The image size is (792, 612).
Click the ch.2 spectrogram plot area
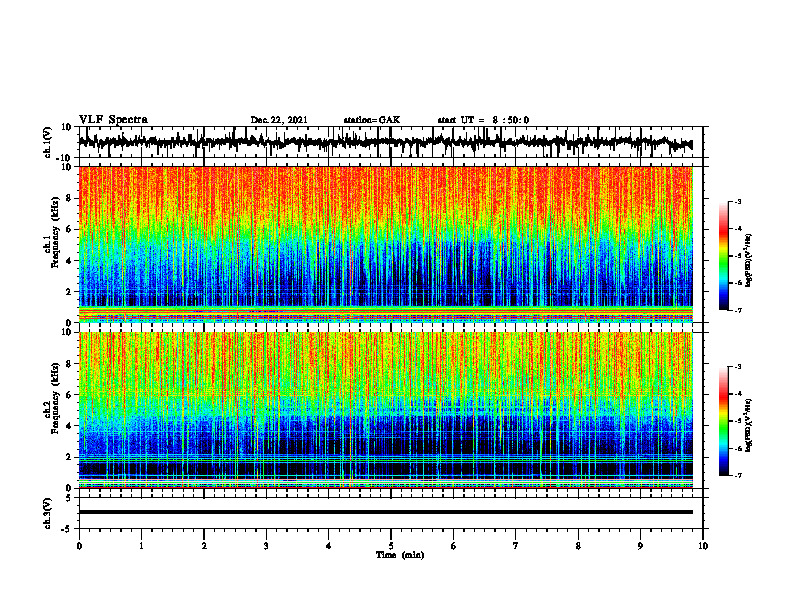[x=386, y=410]
